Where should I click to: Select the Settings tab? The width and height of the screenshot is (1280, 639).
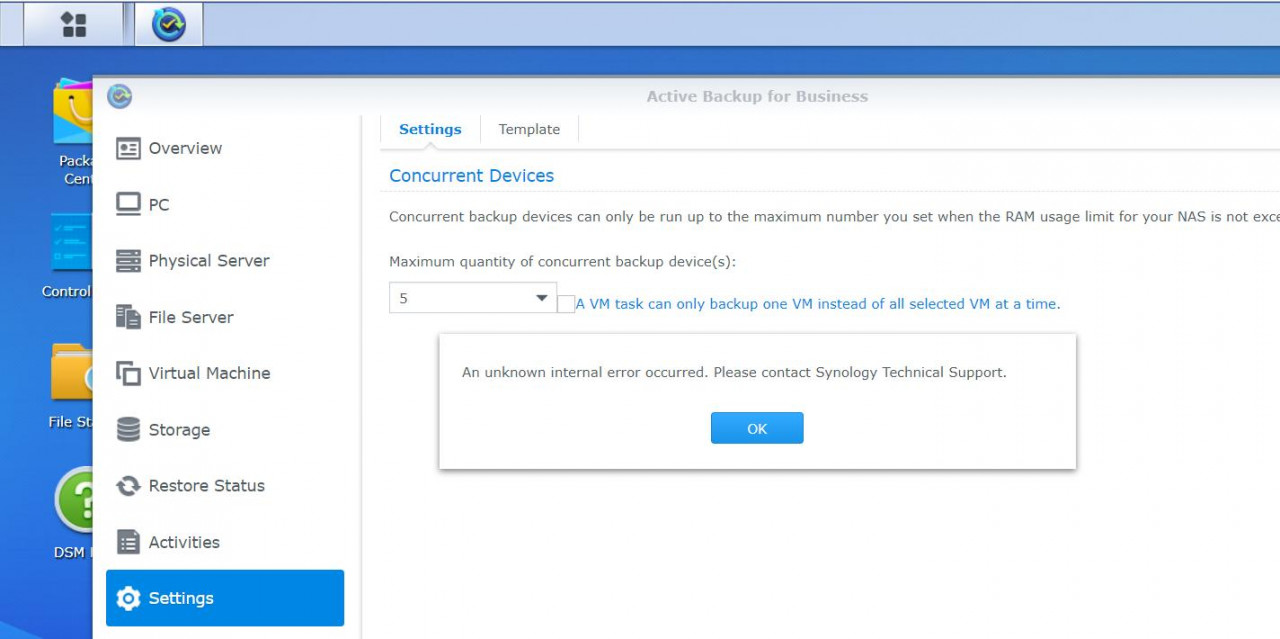pos(430,129)
